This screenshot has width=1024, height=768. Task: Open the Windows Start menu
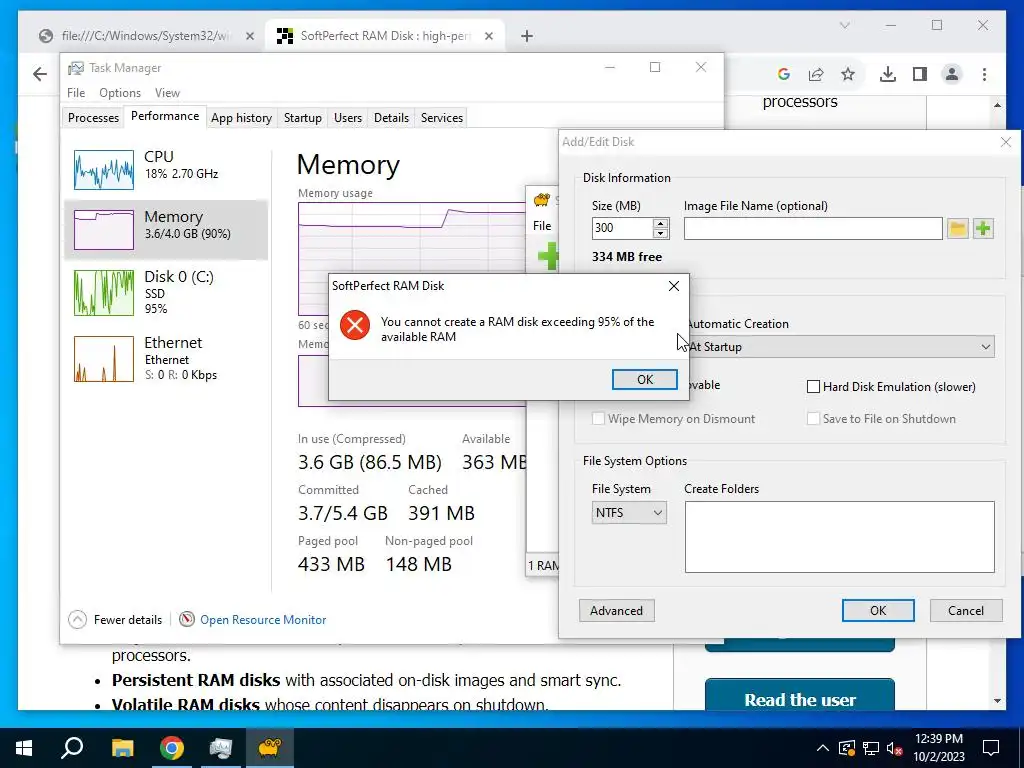coord(24,748)
